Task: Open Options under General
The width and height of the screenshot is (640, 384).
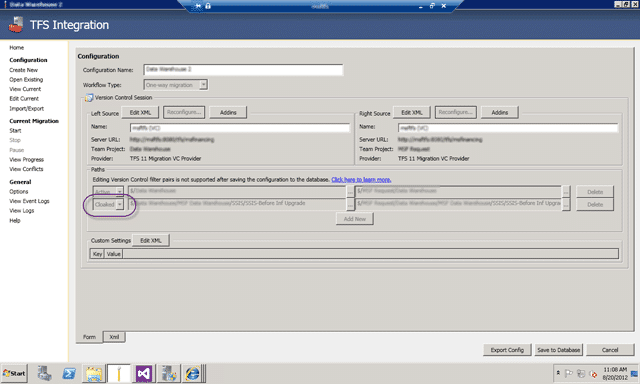Action: click(19, 191)
